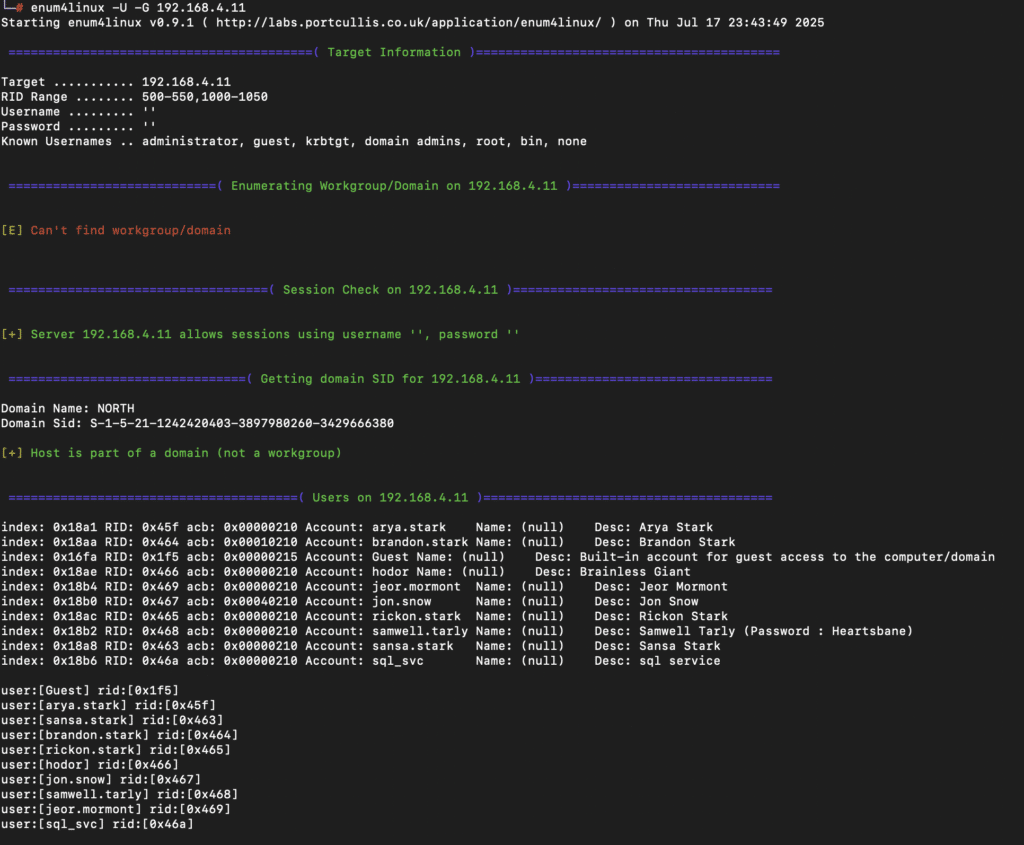Select acb value 0x00010210 on brandon.stark row
The width and height of the screenshot is (1024, 845).
[x=260, y=543]
